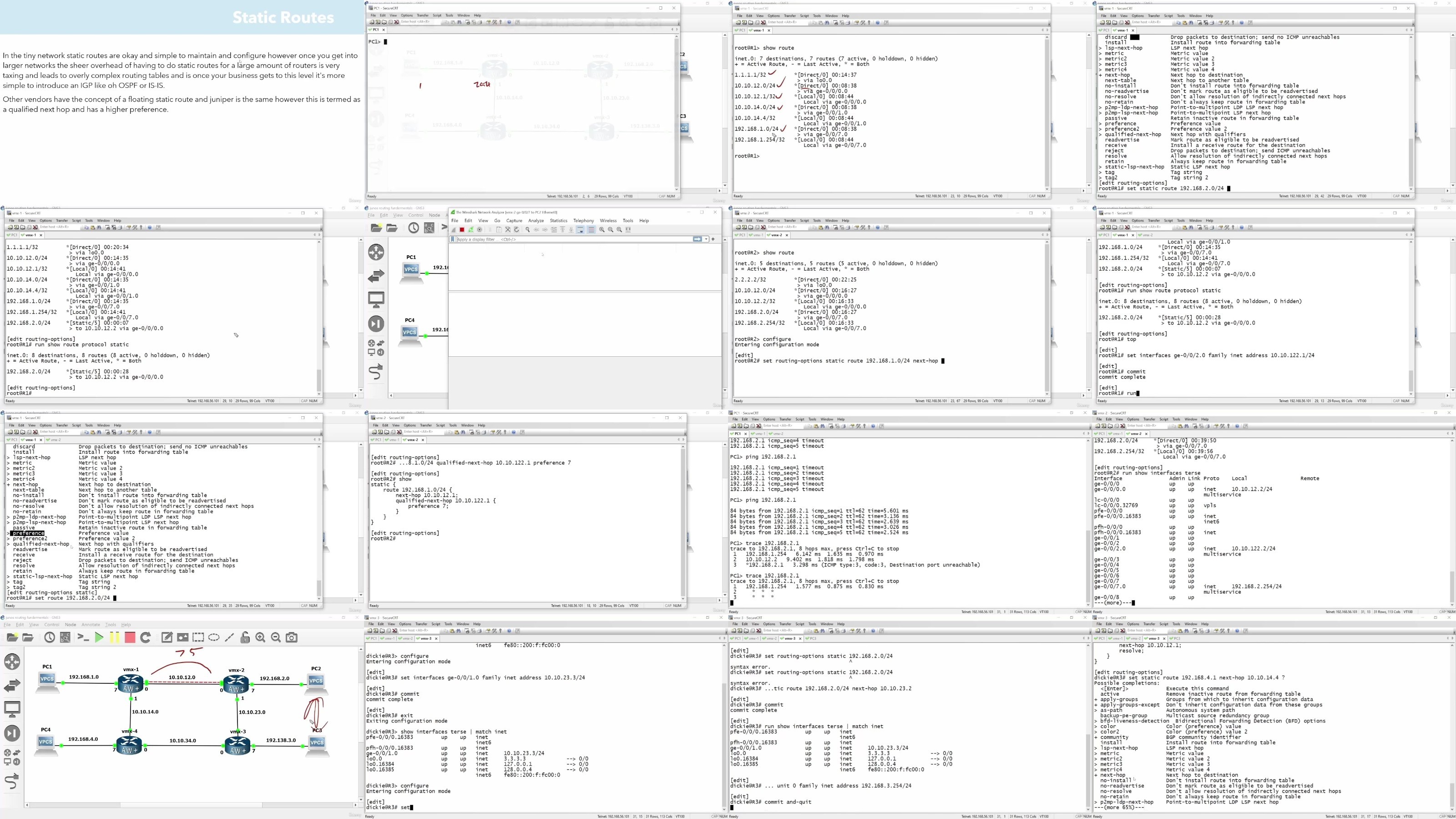Open Wireshark Statistics menu
This screenshot has height=819, width=1456.
pyautogui.click(x=558, y=220)
